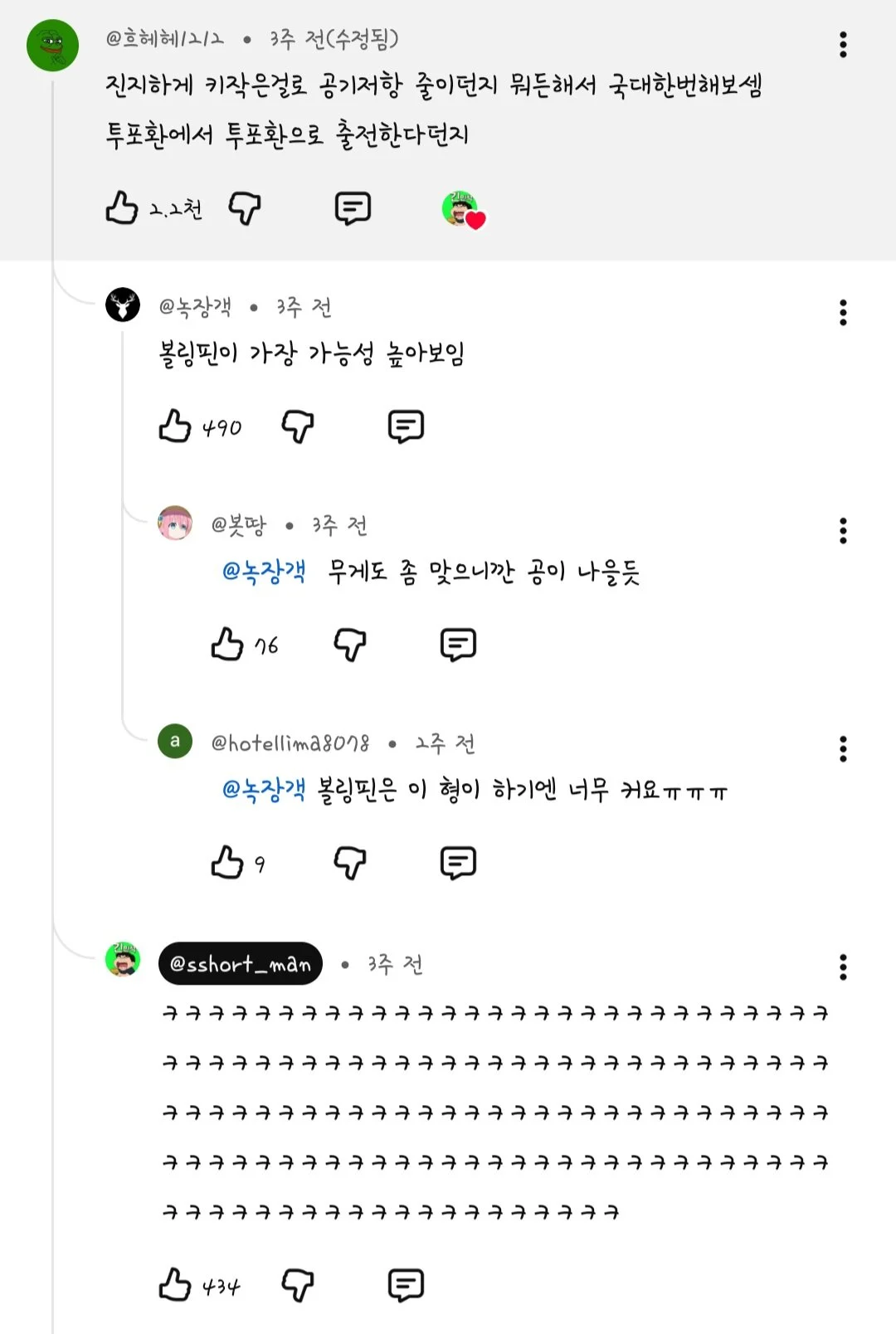The image size is (896, 1334).
Task: Open the blue @녹장객 mention in @봇땅's reply
Action: (265, 571)
